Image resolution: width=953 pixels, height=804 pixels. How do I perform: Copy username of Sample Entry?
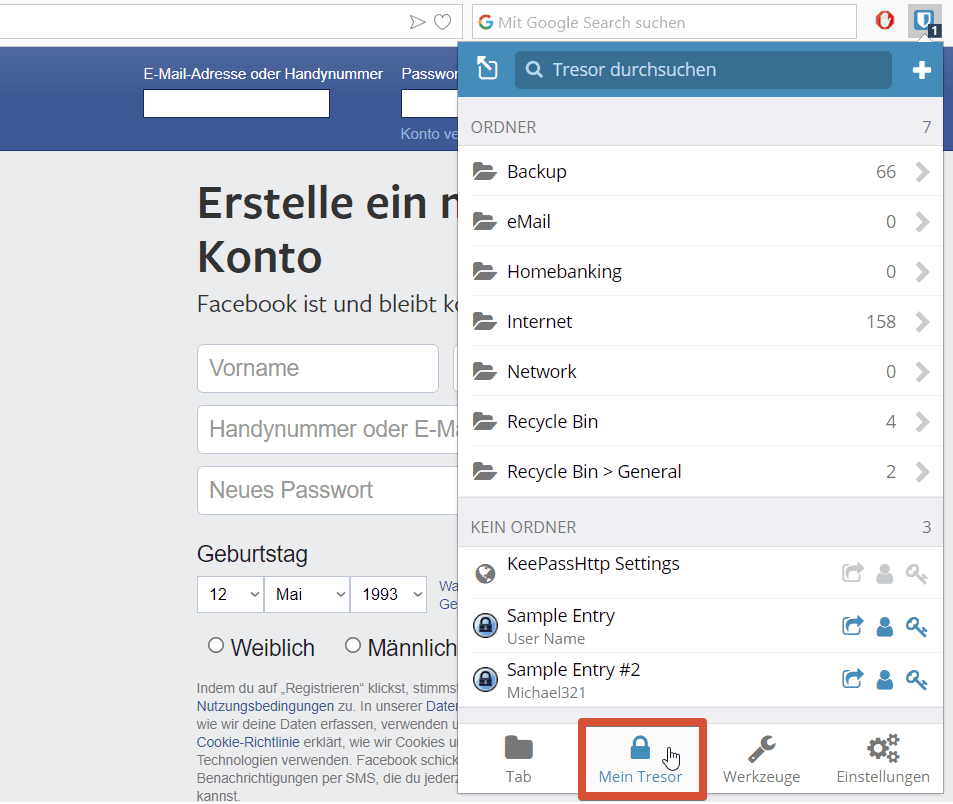pos(884,626)
